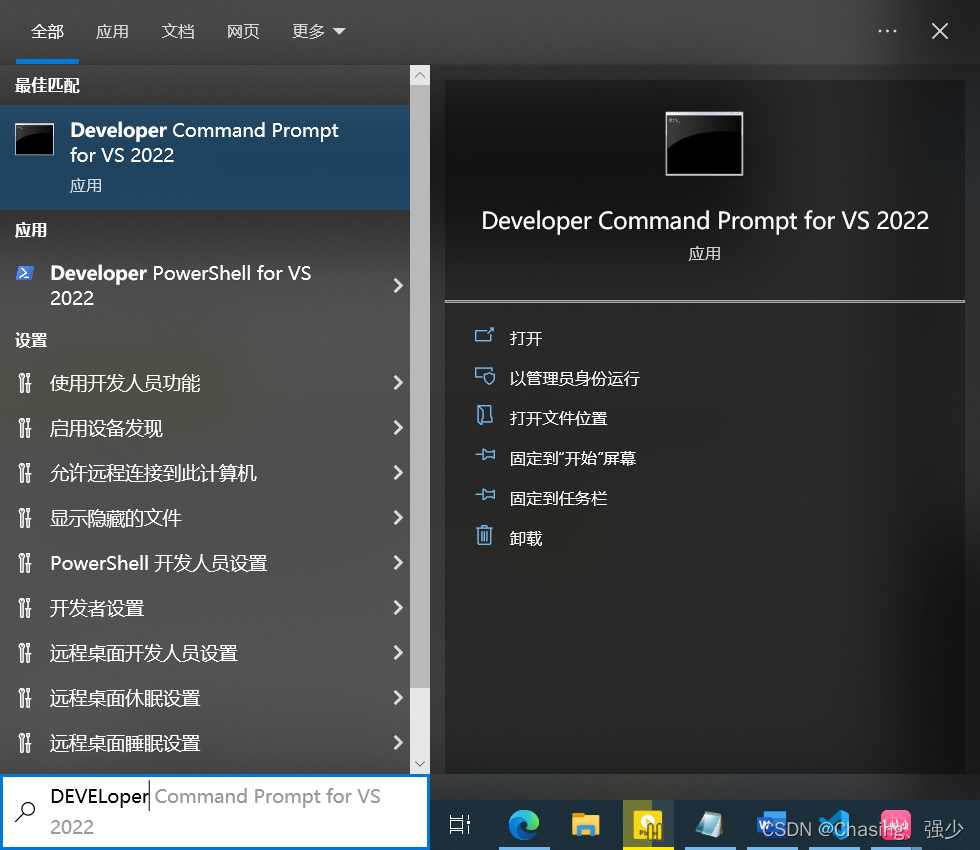The height and width of the screenshot is (850, 980).
Task: Open Task View on the taskbar
Action: (460, 824)
